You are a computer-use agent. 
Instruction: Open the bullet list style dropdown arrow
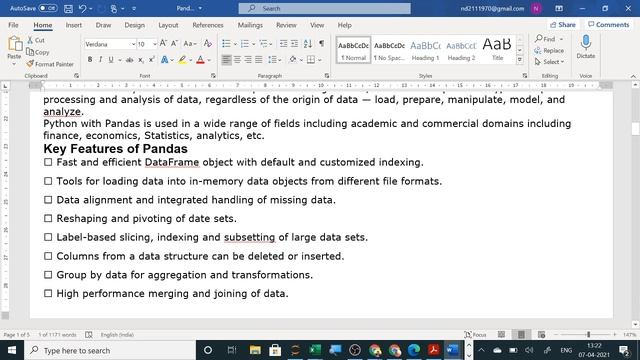[x=235, y=44]
